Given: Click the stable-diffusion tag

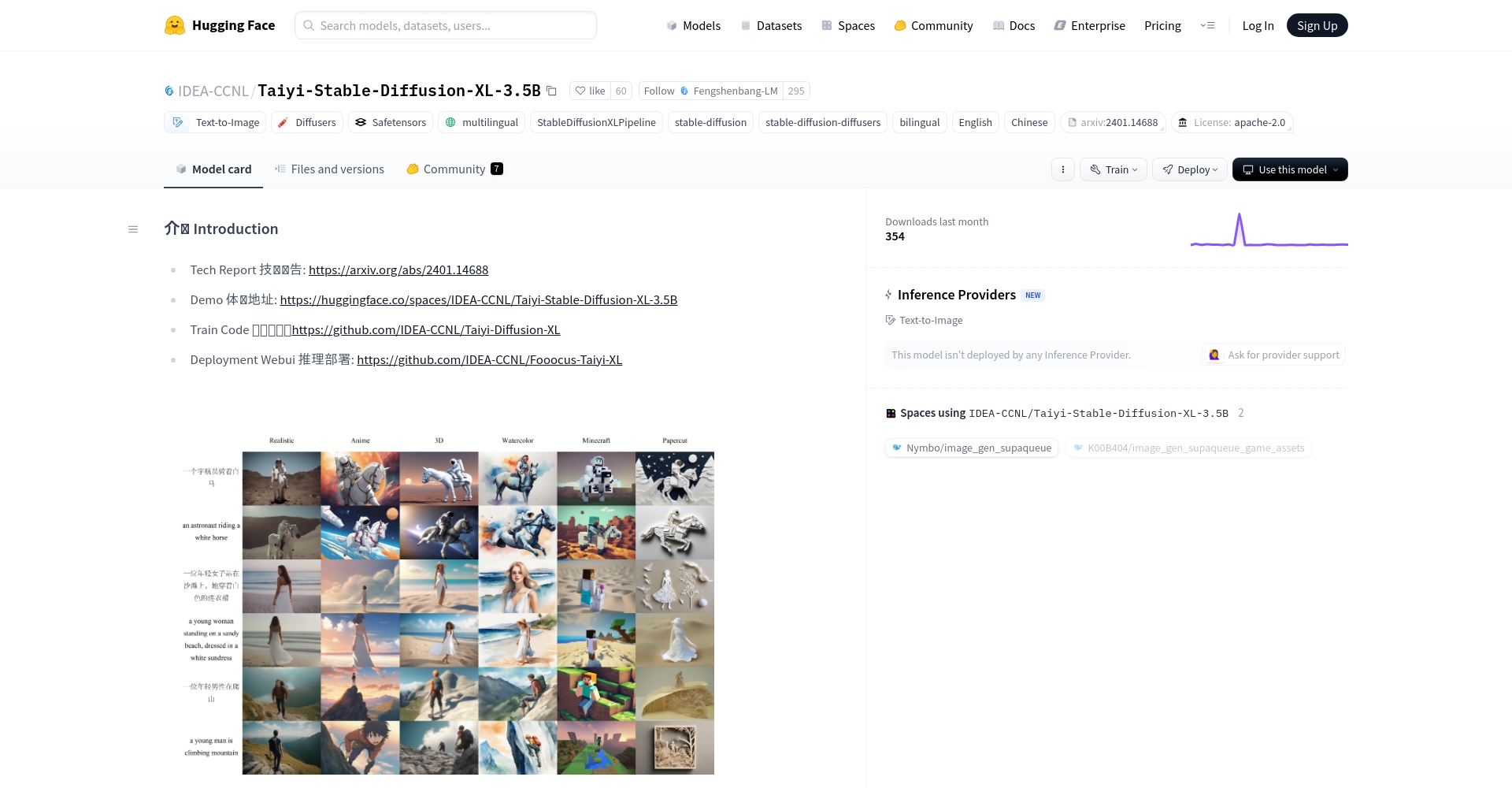Looking at the screenshot, I should click(x=710, y=122).
